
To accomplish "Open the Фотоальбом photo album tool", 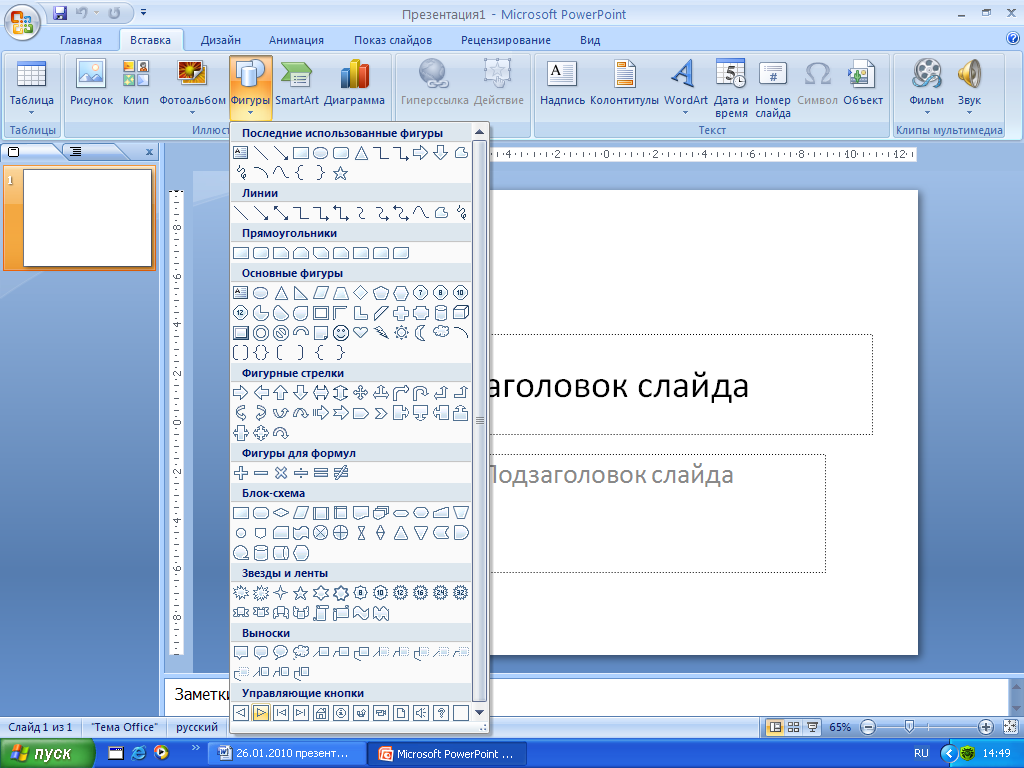I will click(192, 86).
